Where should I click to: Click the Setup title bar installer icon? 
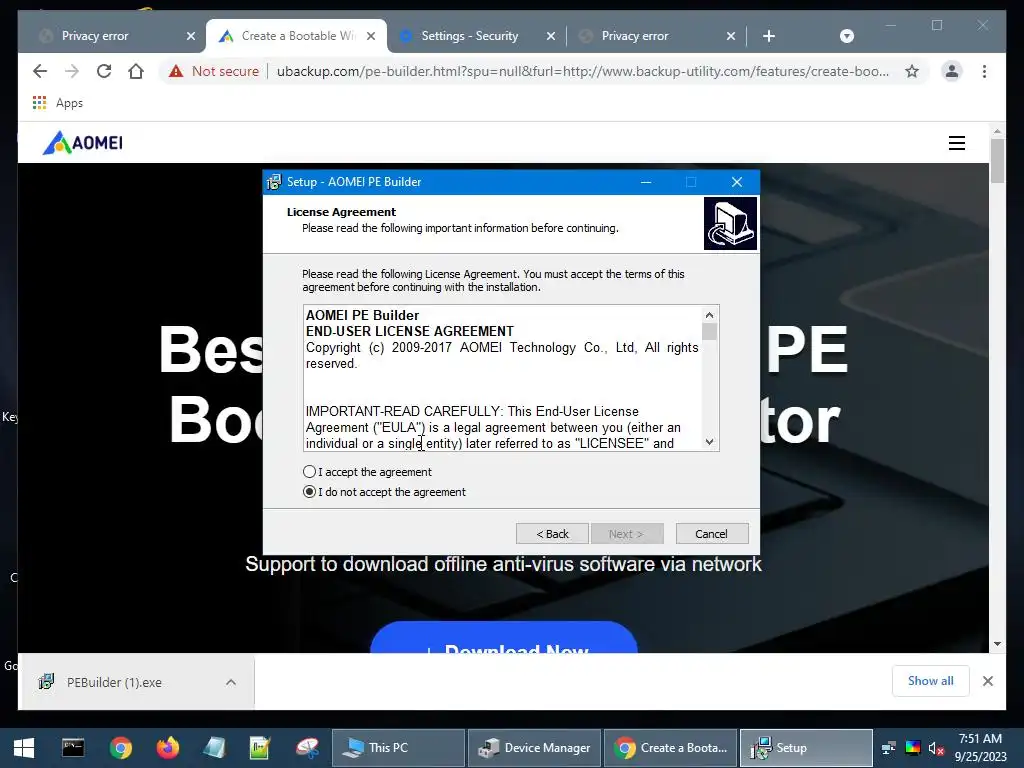tap(274, 182)
